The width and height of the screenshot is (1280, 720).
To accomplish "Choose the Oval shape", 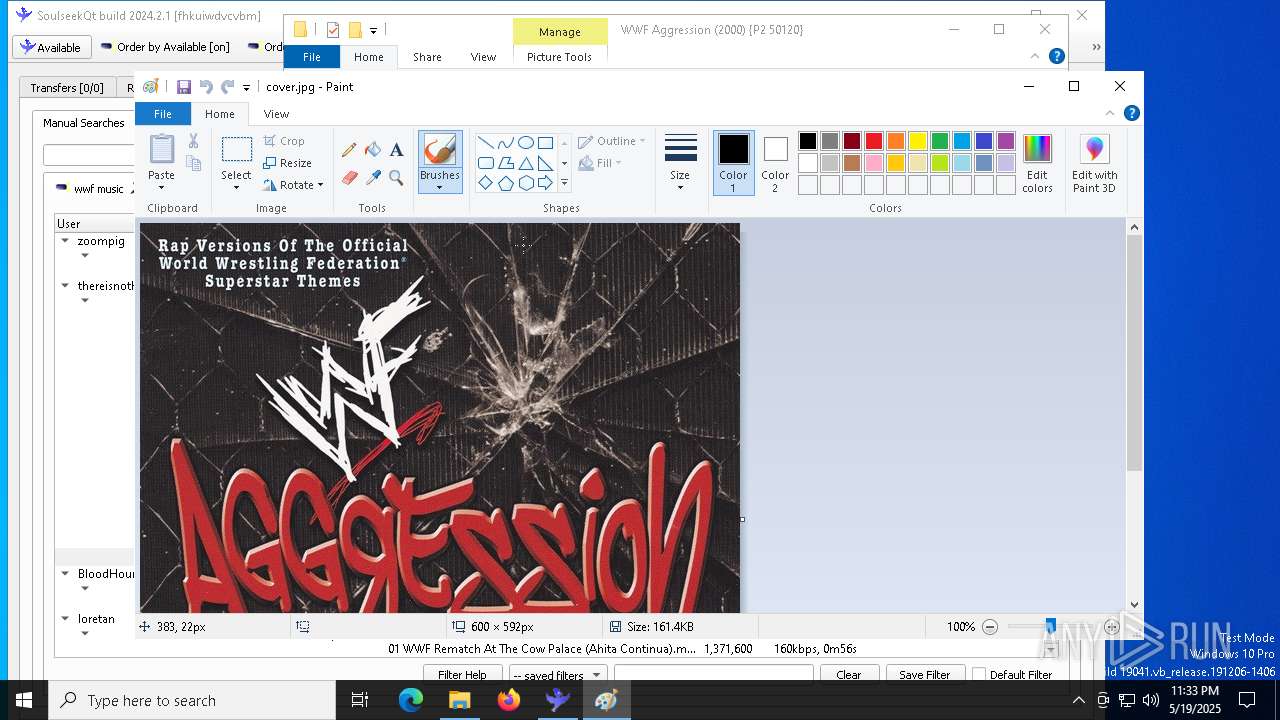I will tap(525, 143).
